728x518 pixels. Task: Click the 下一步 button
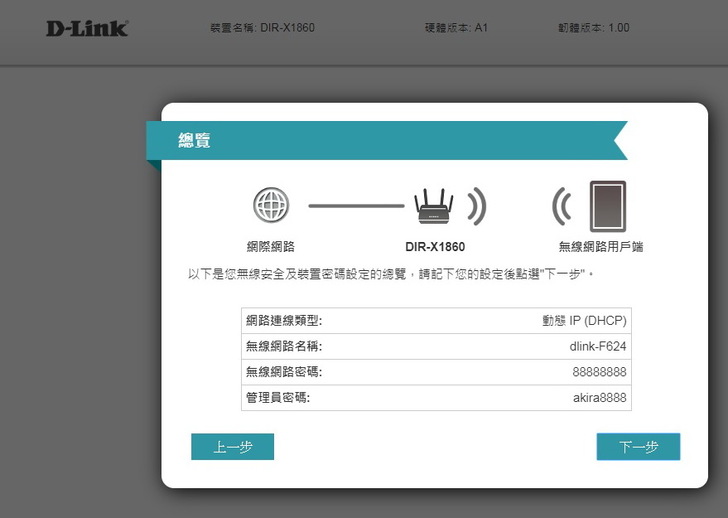[638, 447]
